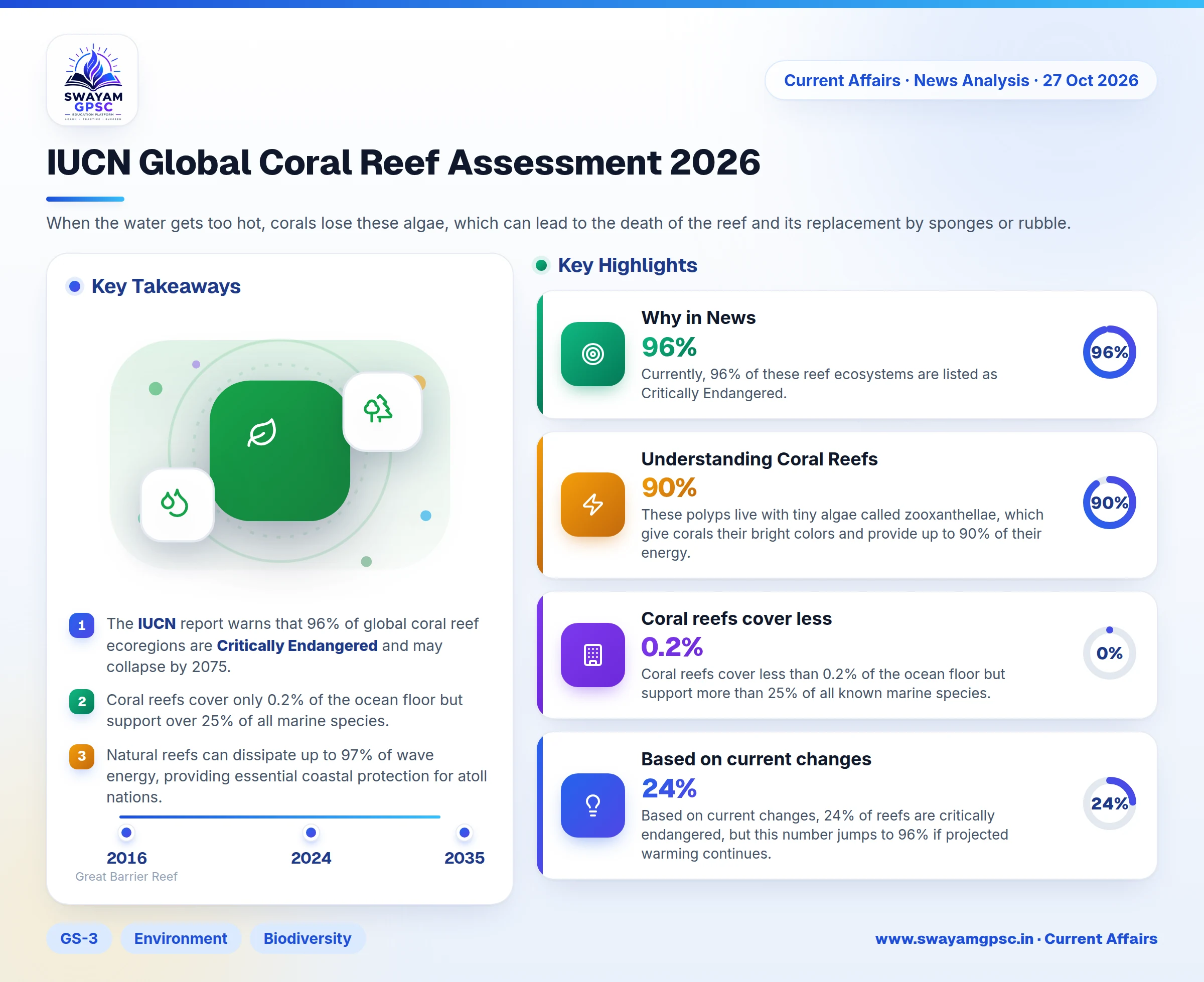Click the large purple 0.2% figure
Screen dimensions: 1204x982
(672, 647)
